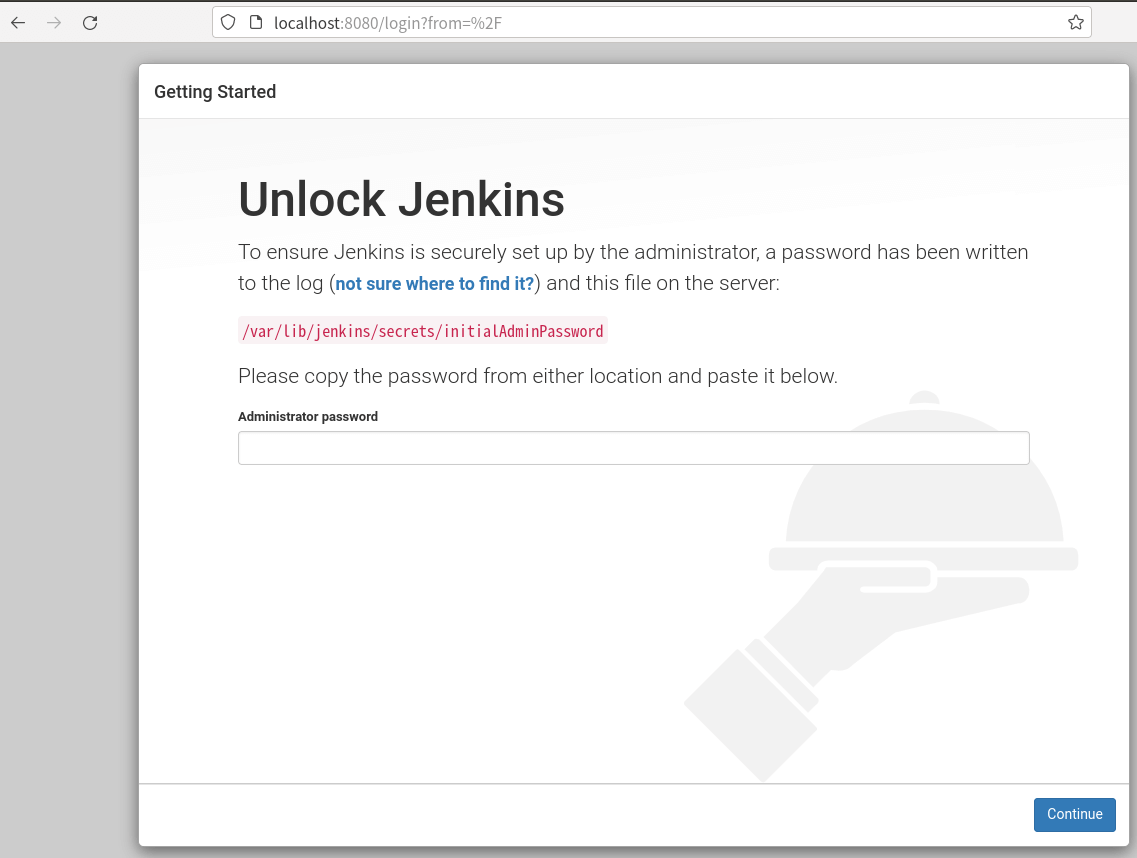Open the tracking protection shield icon
Viewport: 1137px width, 858px height.
(228, 22)
